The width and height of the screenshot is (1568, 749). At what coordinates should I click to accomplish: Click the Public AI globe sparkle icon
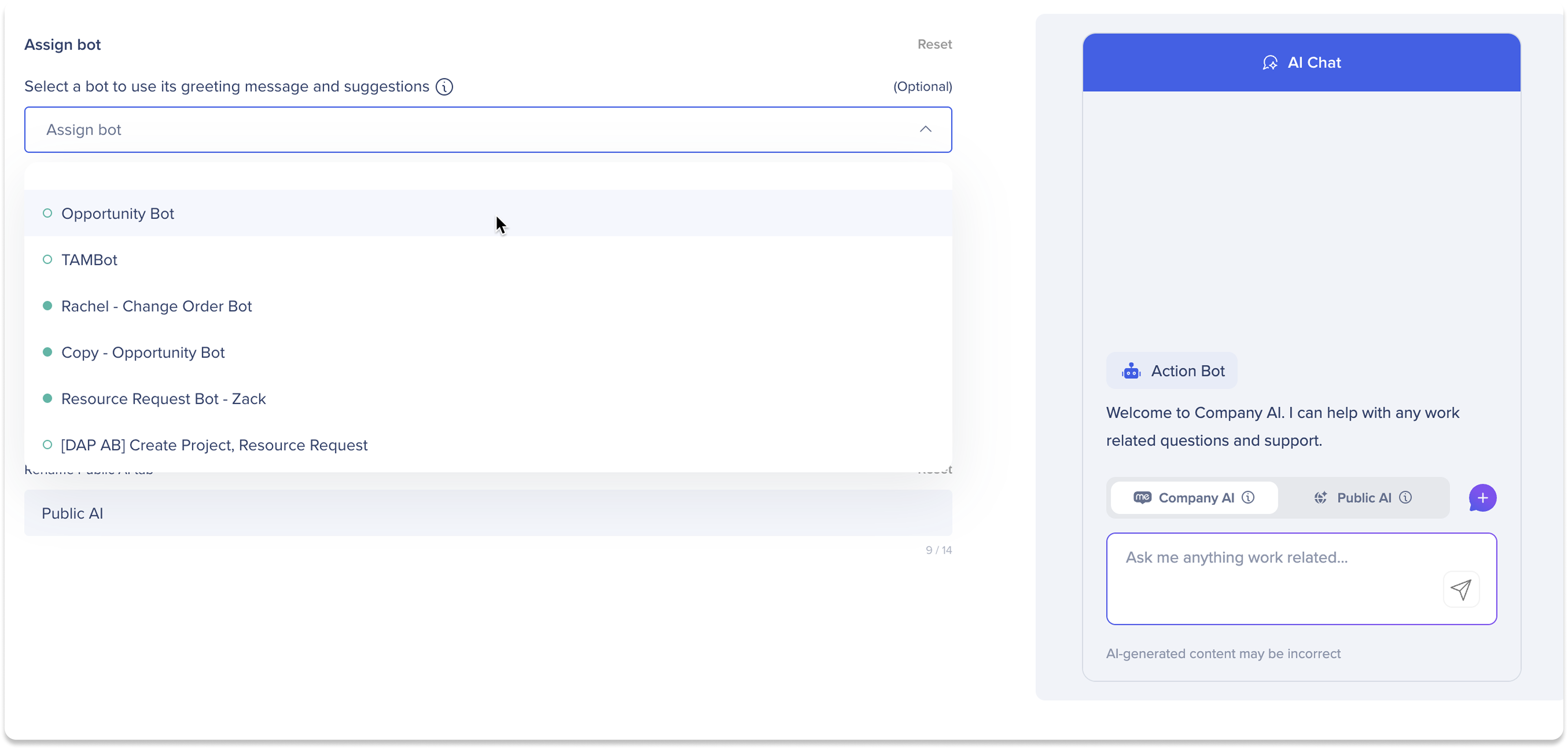[1320, 498]
